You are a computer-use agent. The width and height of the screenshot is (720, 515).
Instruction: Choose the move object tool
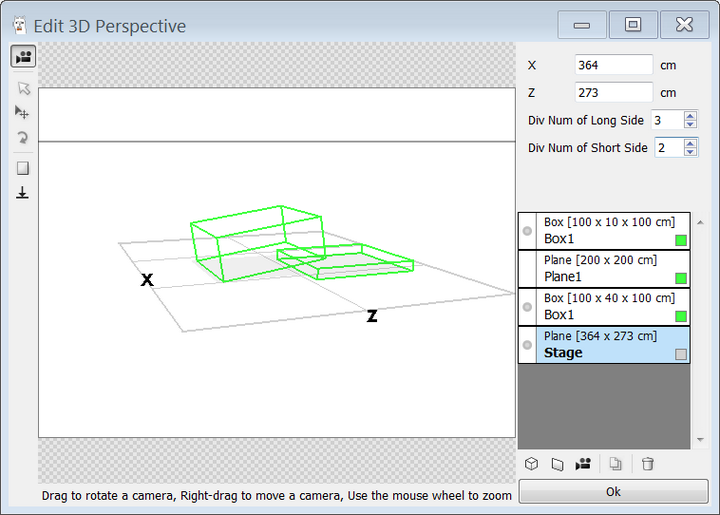click(x=23, y=113)
